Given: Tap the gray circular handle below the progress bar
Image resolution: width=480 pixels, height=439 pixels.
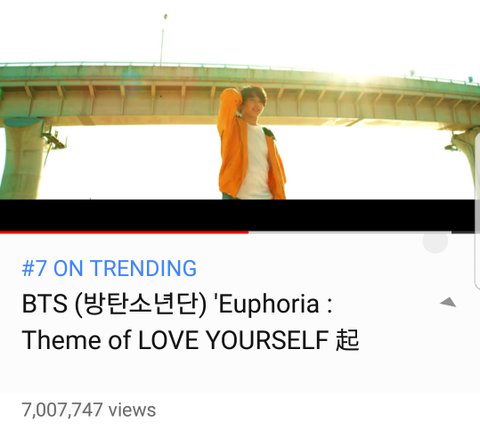Looking at the screenshot, I should [435, 241].
